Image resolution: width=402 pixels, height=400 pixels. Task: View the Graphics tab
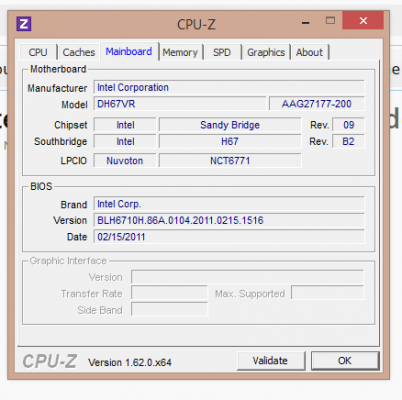[266, 52]
